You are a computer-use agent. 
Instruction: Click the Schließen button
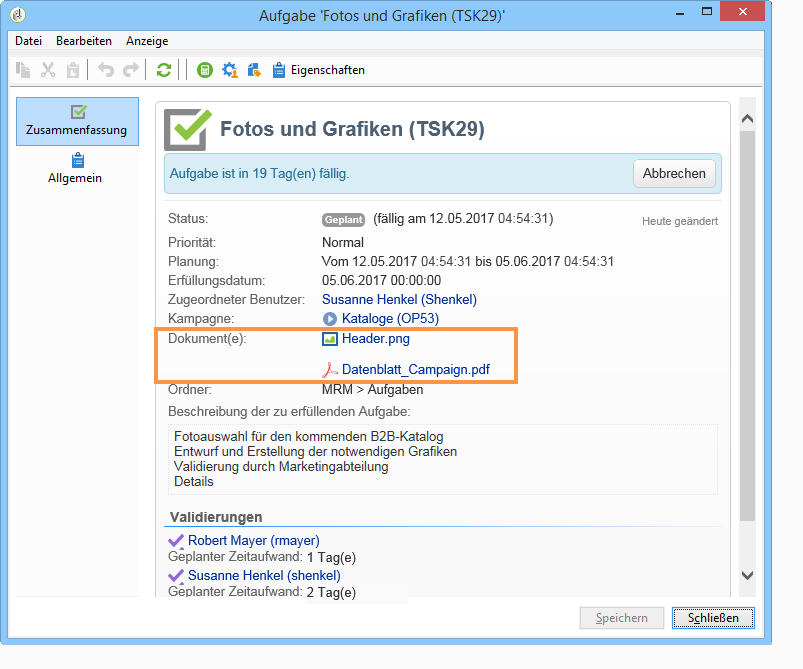[713, 618]
